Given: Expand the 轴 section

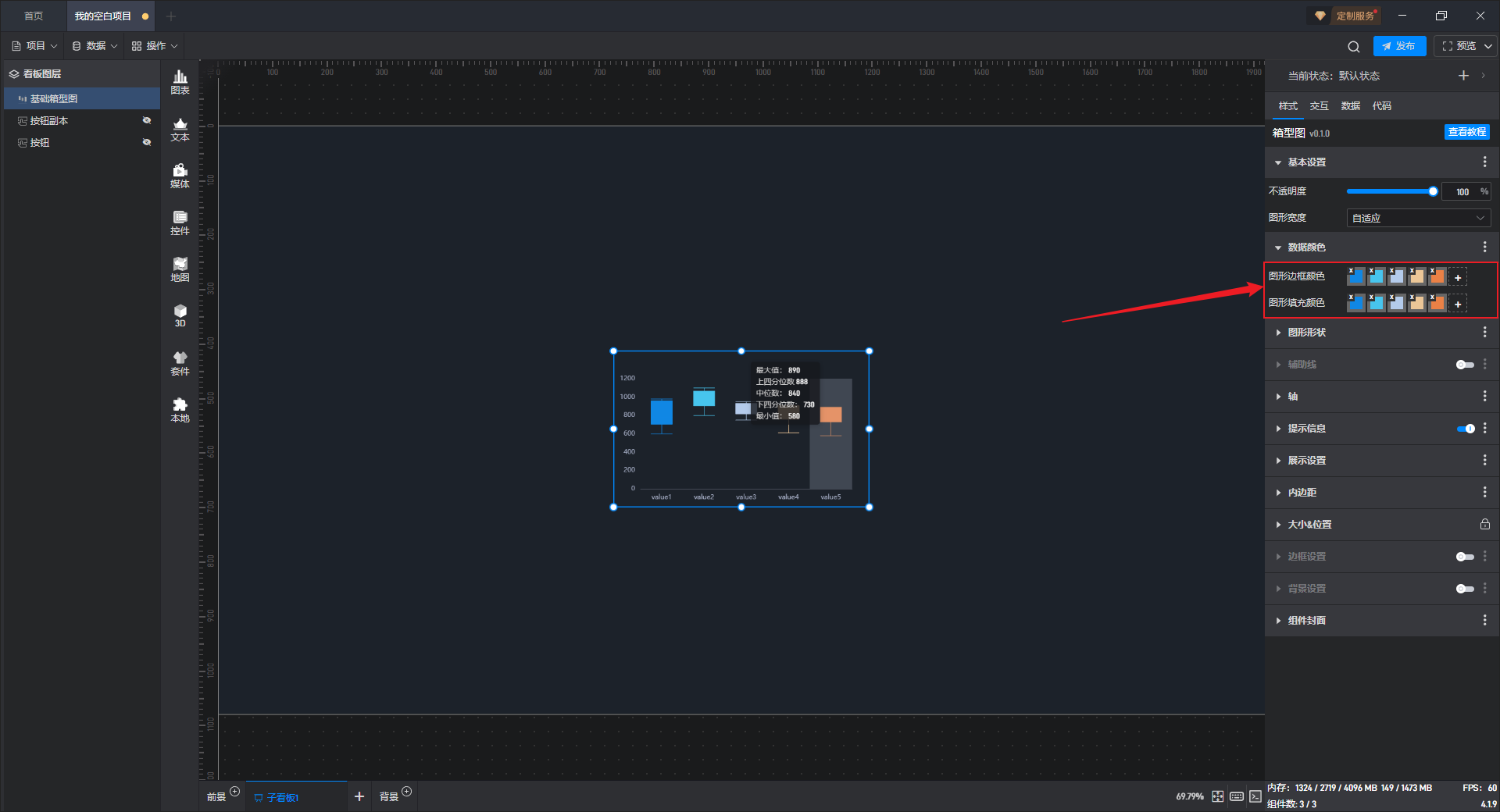Looking at the screenshot, I should 1278,397.
